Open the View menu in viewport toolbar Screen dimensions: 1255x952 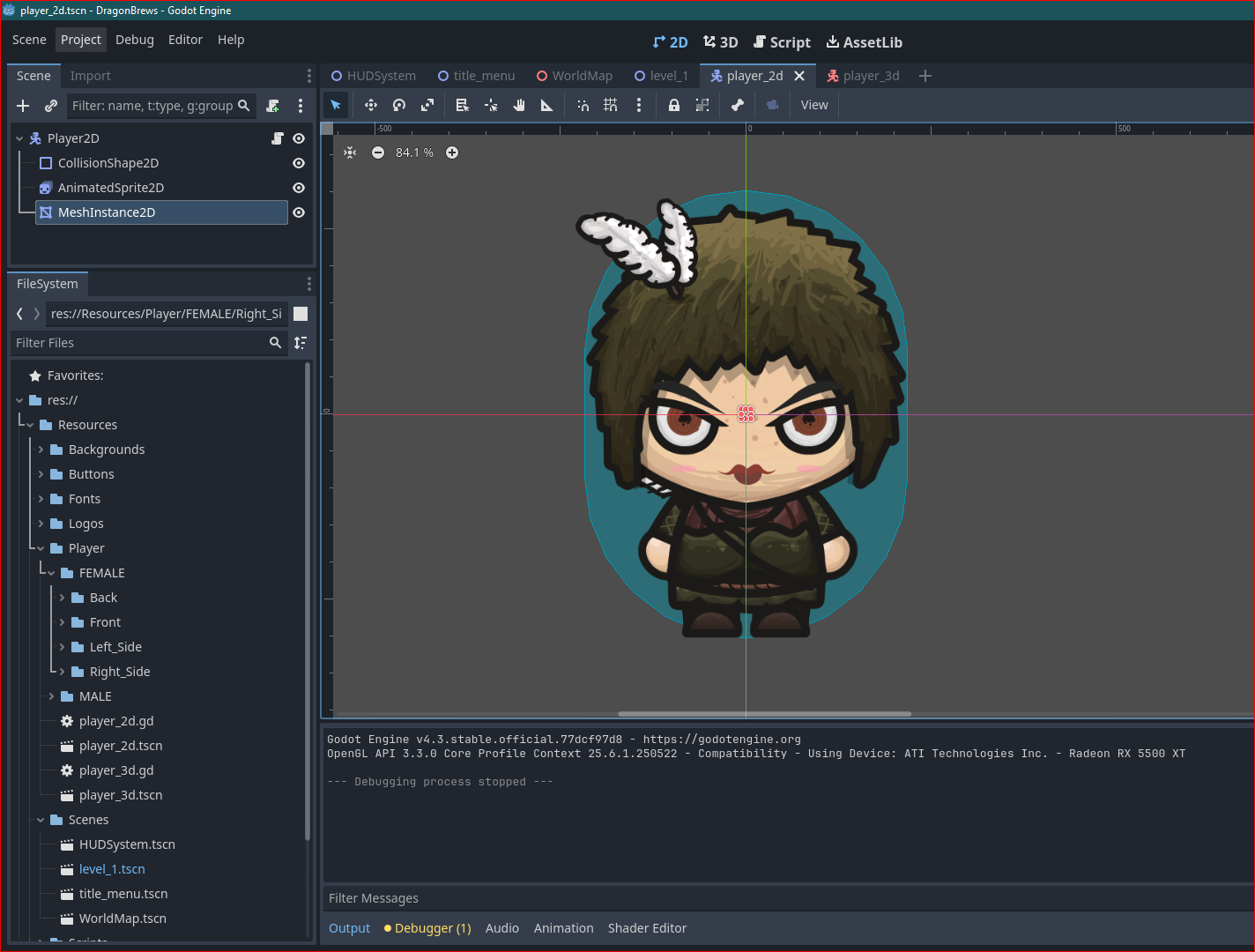tap(814, 105)
